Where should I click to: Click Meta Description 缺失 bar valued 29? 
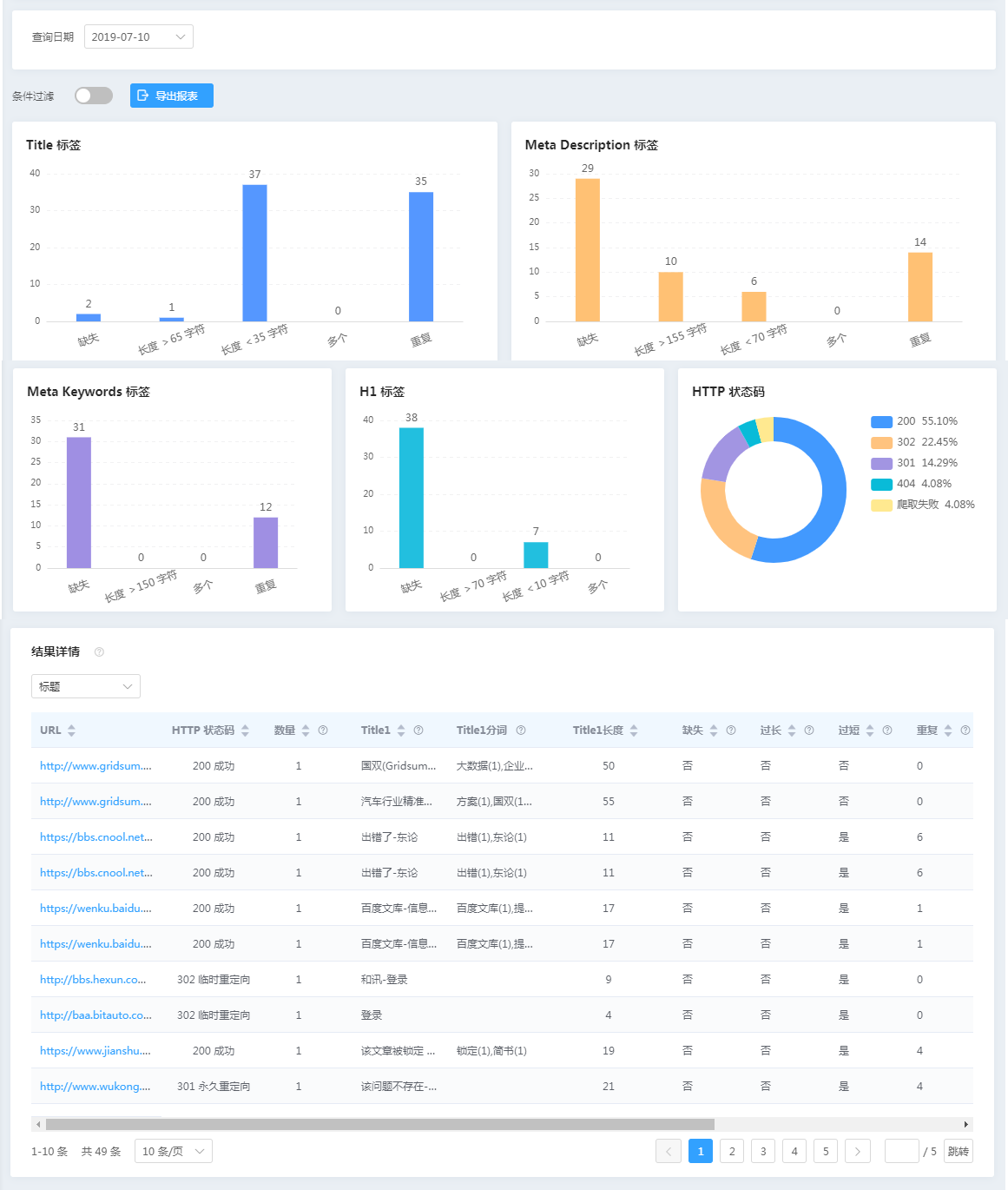(588, 250)
